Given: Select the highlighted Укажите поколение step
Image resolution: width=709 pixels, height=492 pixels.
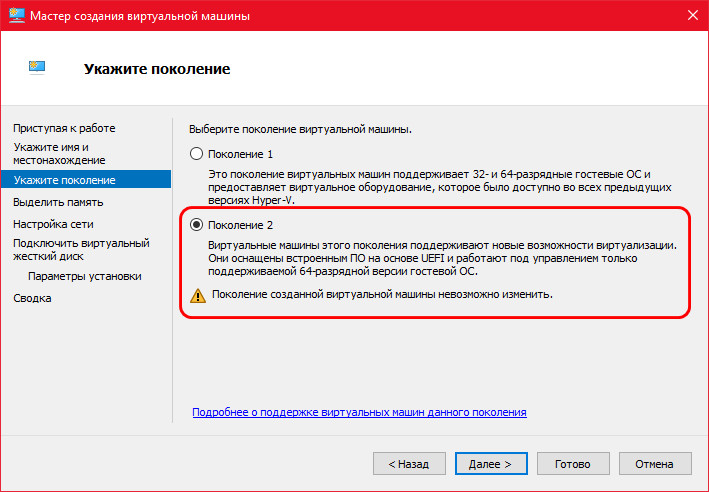Looking at the screenshot, I should tap(86, 180).
